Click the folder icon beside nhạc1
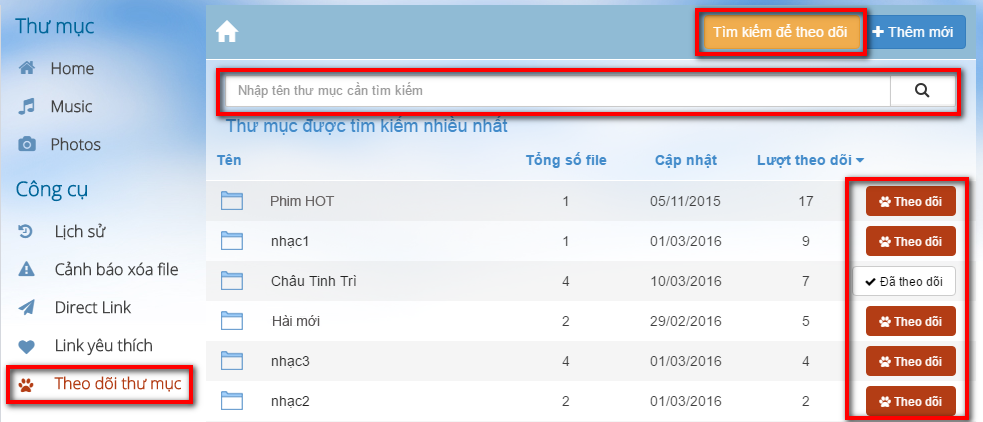Viewport: 983px width, 422px height. coord(232,241)
